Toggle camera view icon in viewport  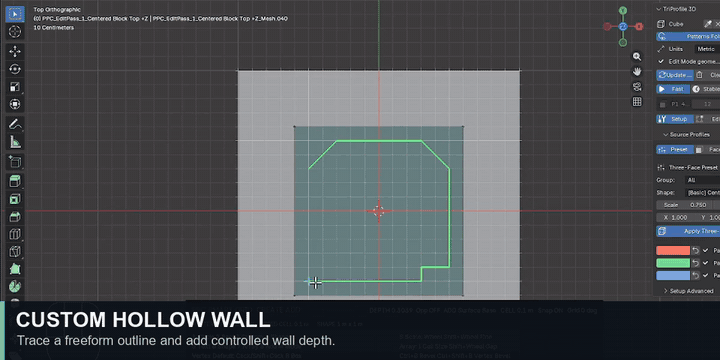(x=637, y=87)
